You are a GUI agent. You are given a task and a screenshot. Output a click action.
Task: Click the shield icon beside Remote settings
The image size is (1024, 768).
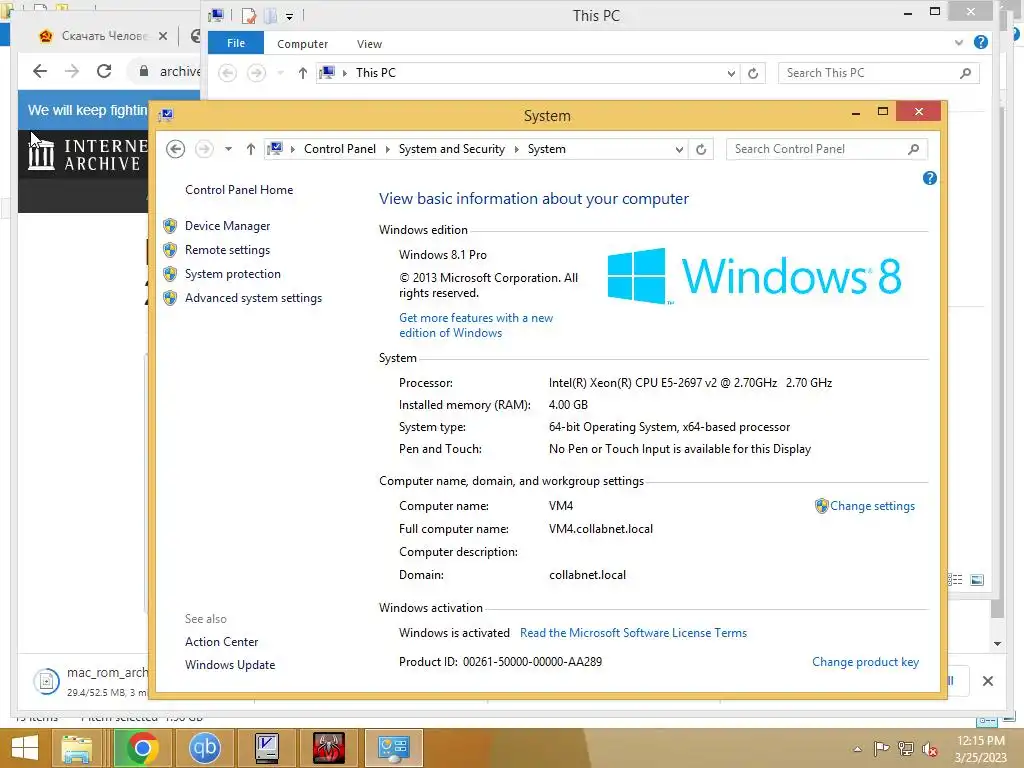(170, 250)
